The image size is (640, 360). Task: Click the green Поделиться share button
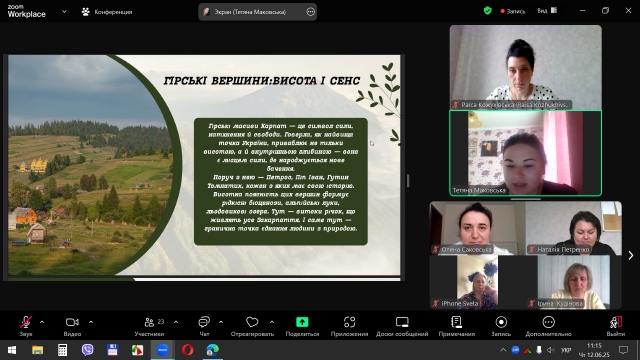click(302, 326)
